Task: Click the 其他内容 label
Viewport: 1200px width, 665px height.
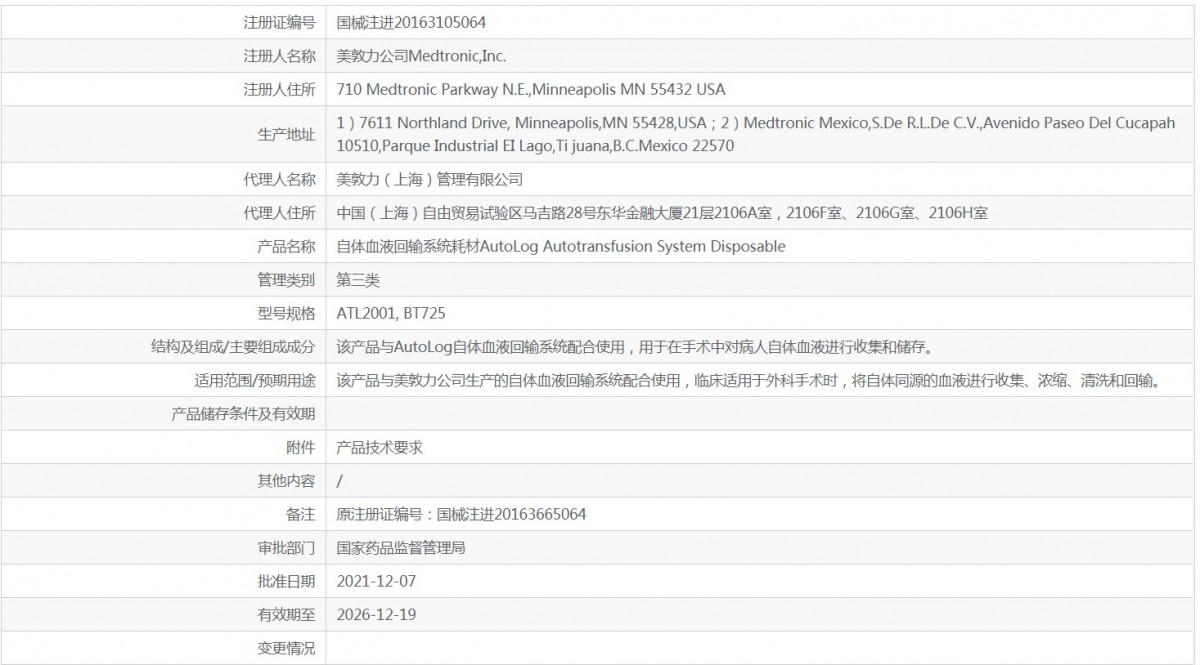Action: 286,481
